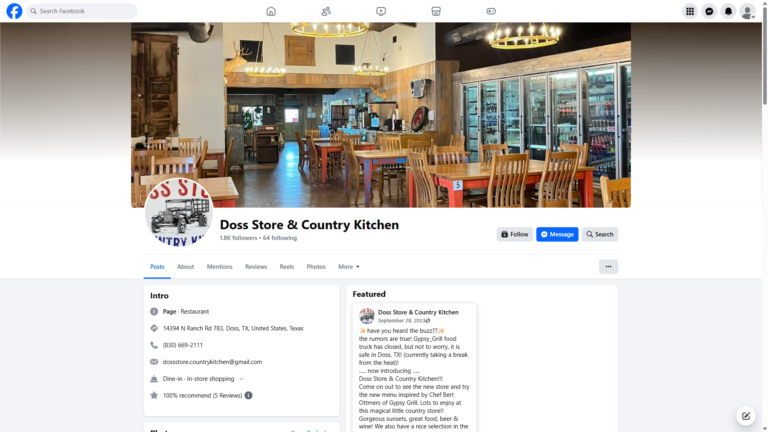Open the Marketplace icon
768x432 pixels.
point(436,11)
